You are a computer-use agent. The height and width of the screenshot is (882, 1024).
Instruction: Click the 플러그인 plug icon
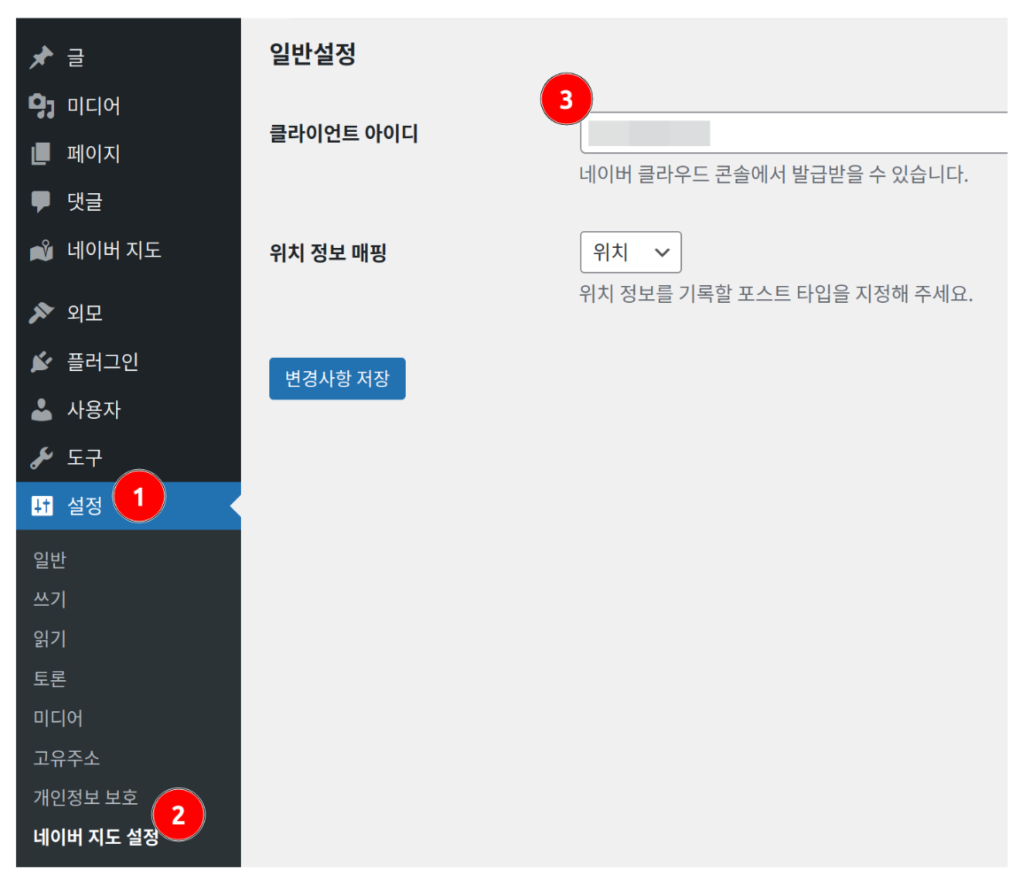coord(41,362)
